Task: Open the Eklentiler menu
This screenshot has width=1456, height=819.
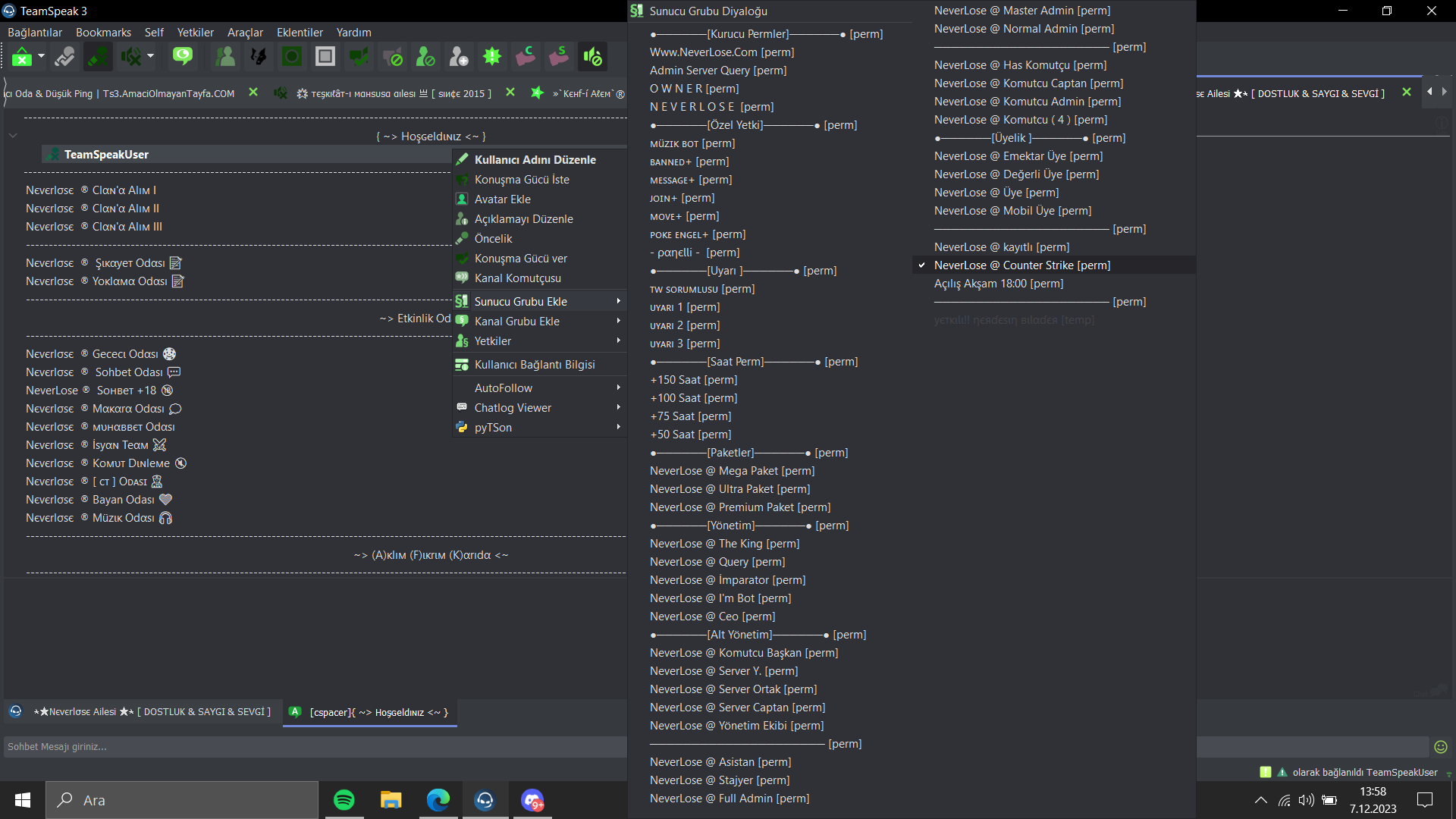Action: (x=300, y=33)
